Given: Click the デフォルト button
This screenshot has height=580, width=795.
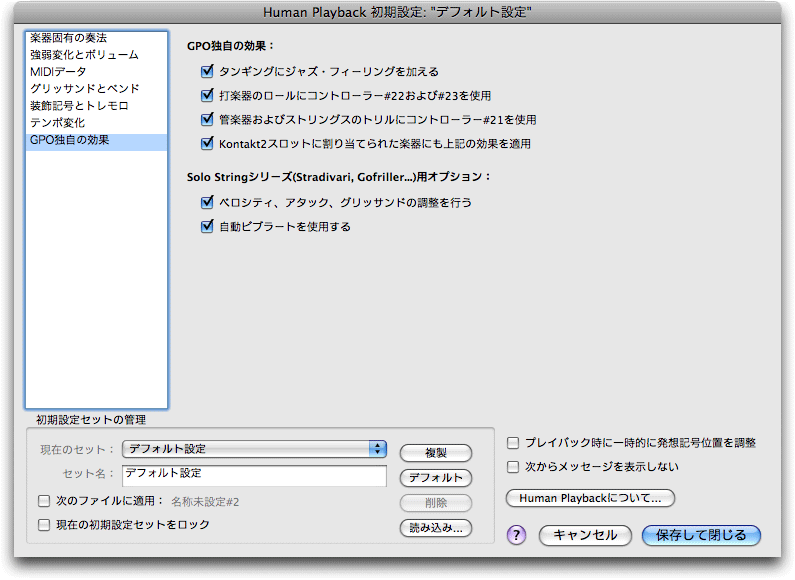Looking at the screenshot, I should tap(436, 478).
